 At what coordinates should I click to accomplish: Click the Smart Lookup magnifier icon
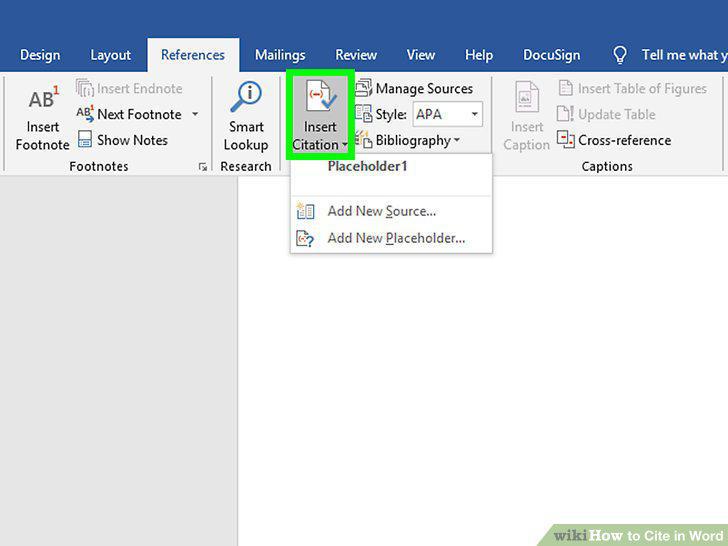pyautogui.click(x=246, y=97)
